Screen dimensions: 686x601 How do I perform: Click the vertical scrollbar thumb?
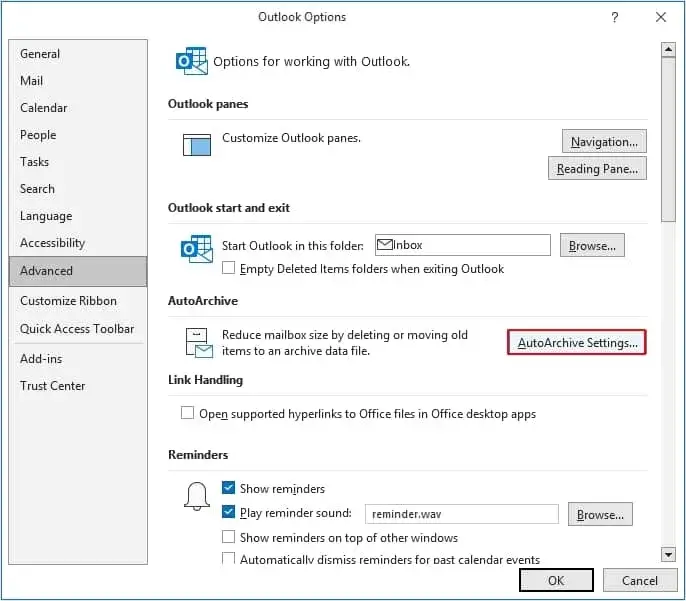pos(668,139)
